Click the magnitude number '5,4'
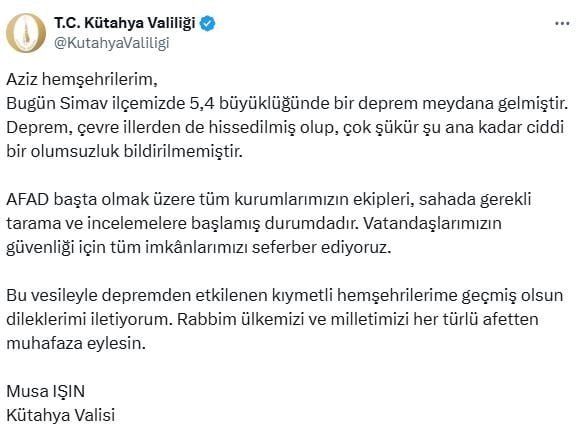 202,104
